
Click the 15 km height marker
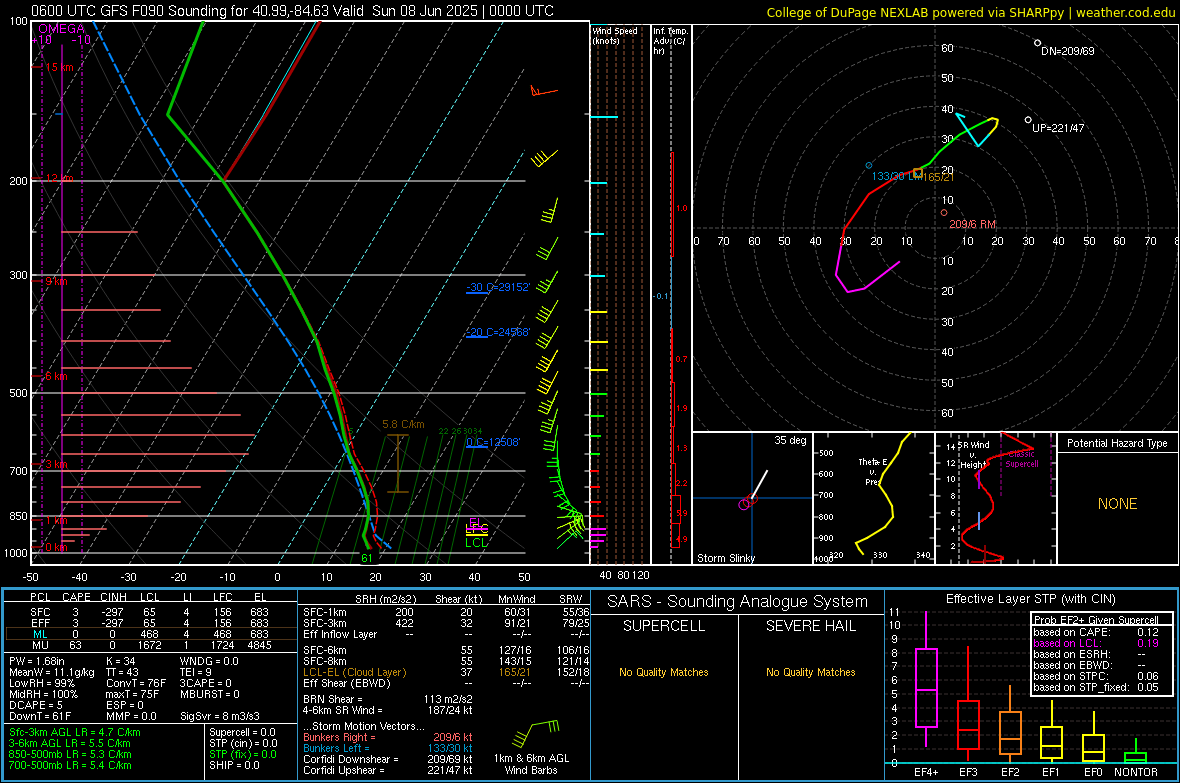pos(59,67)
